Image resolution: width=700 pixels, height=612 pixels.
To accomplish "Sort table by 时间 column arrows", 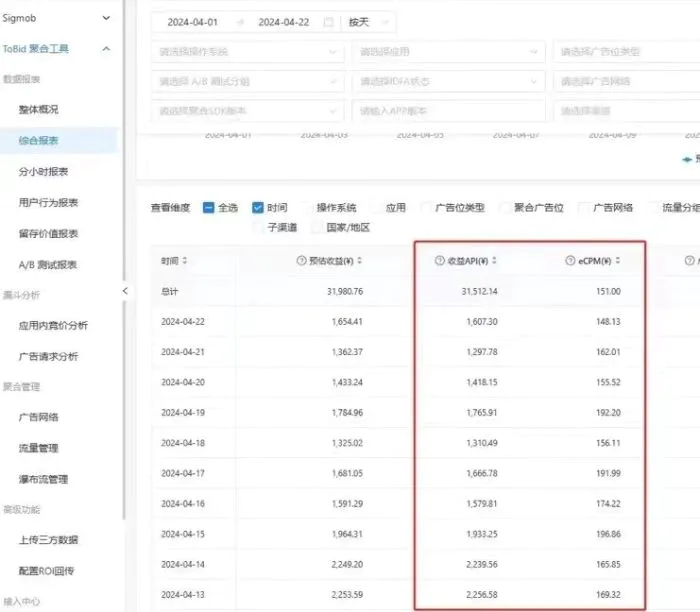I will (185, 261).
